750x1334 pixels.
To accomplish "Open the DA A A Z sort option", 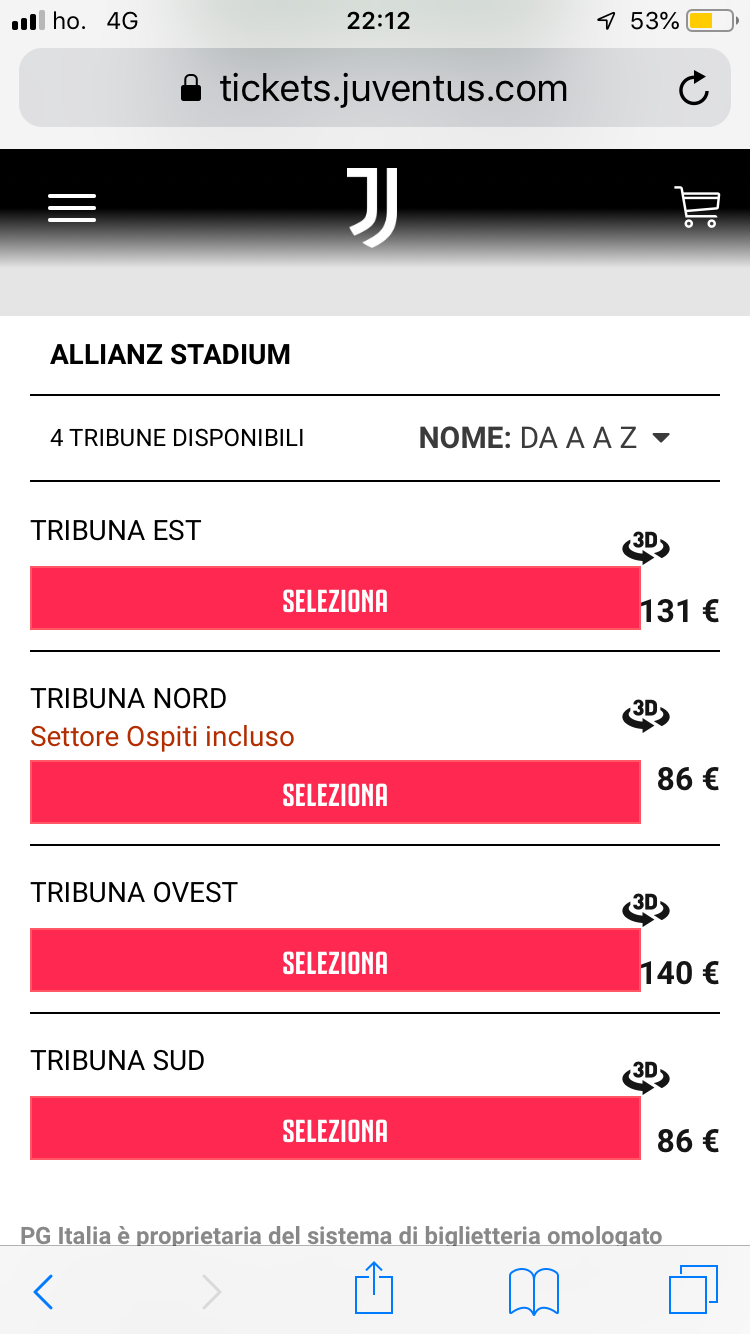I will pos(579,438).
